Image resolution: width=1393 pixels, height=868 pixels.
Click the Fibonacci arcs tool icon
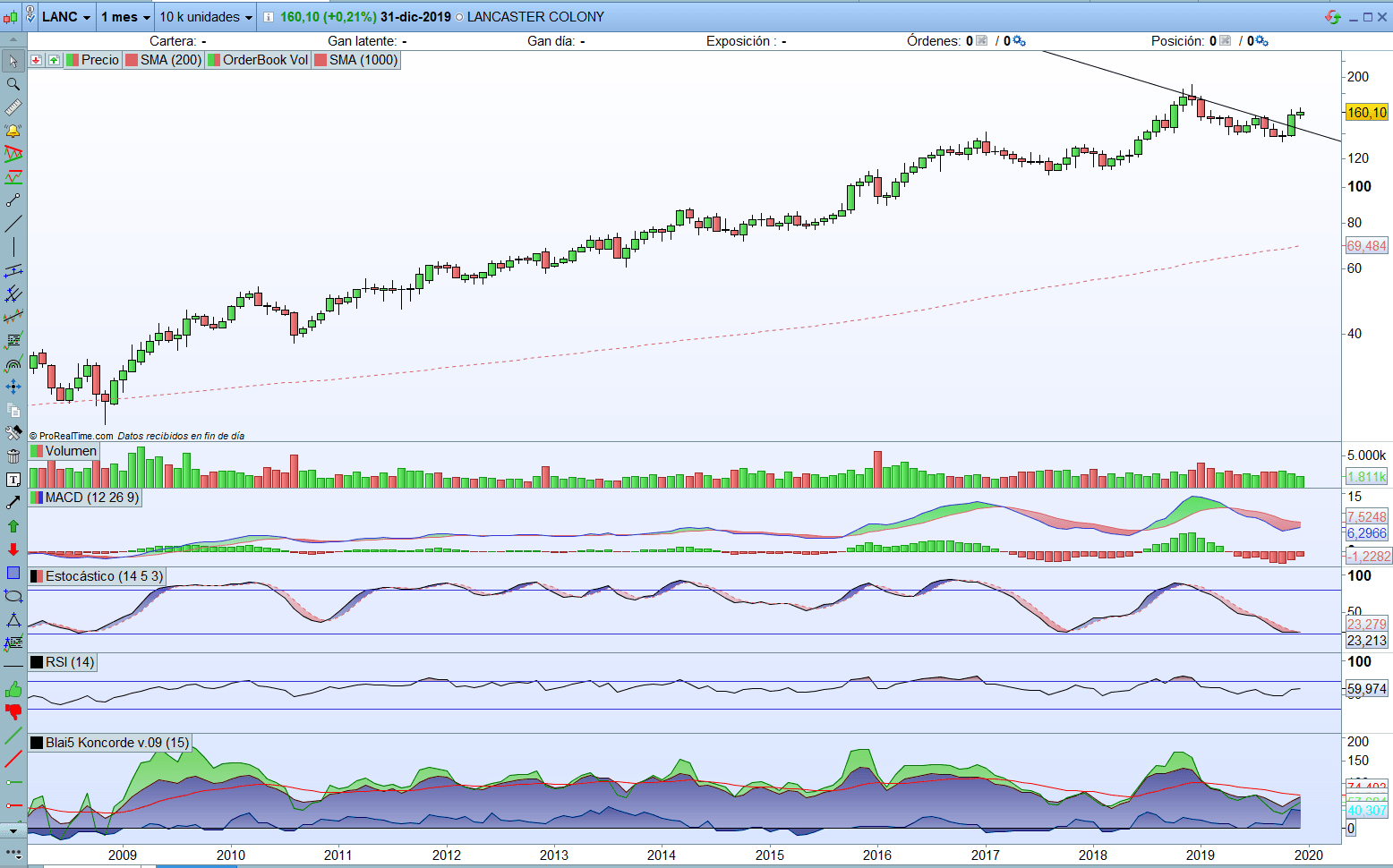coord(13,363)
